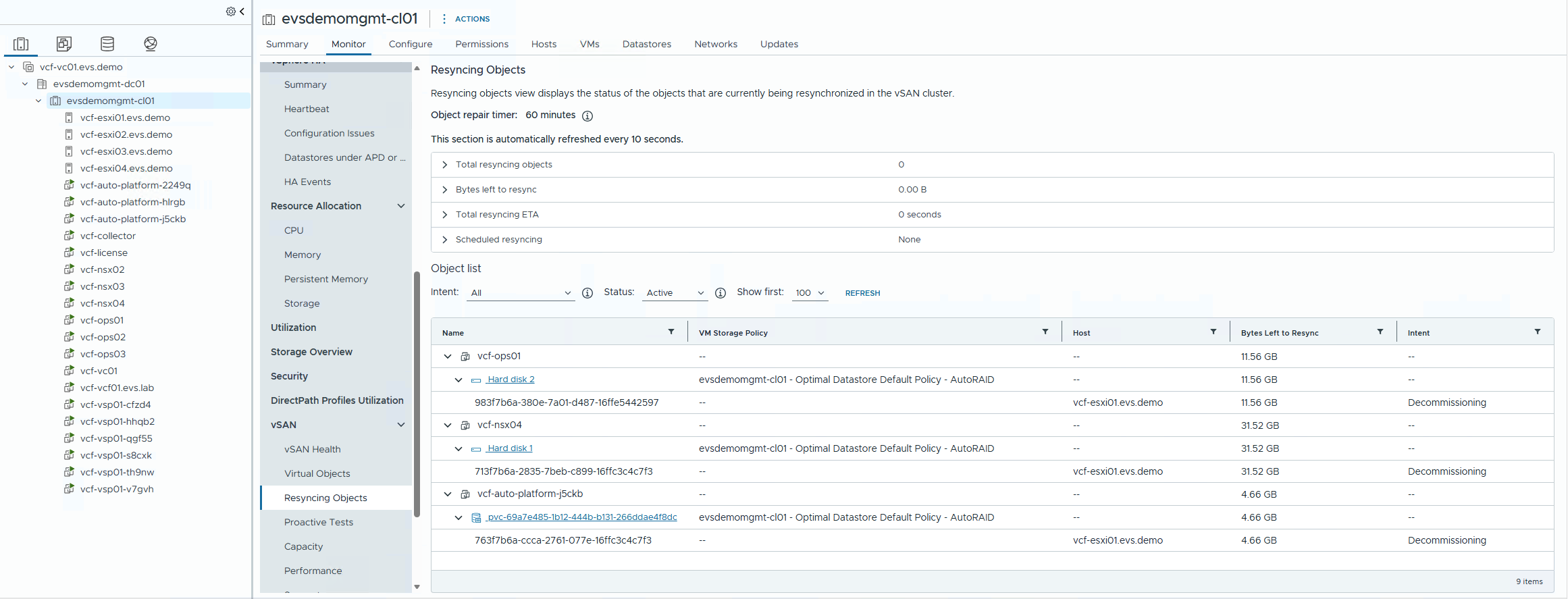Select vcf-esxi03.evs.demo in the inventory tree

[126, 151]
